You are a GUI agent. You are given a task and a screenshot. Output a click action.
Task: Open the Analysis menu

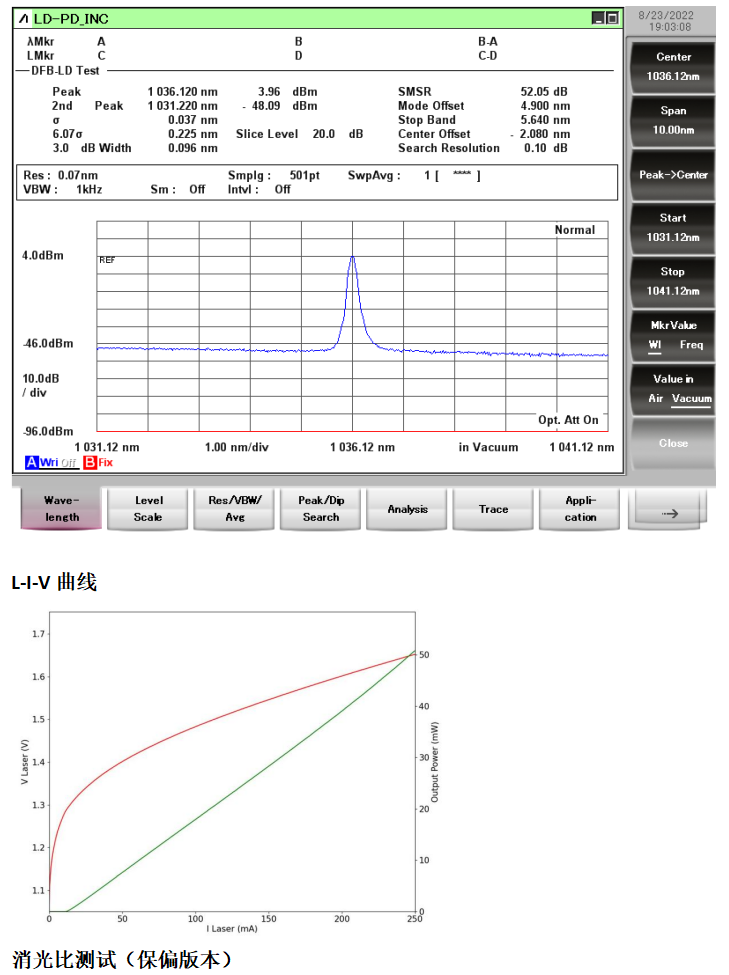coord(407,509)
